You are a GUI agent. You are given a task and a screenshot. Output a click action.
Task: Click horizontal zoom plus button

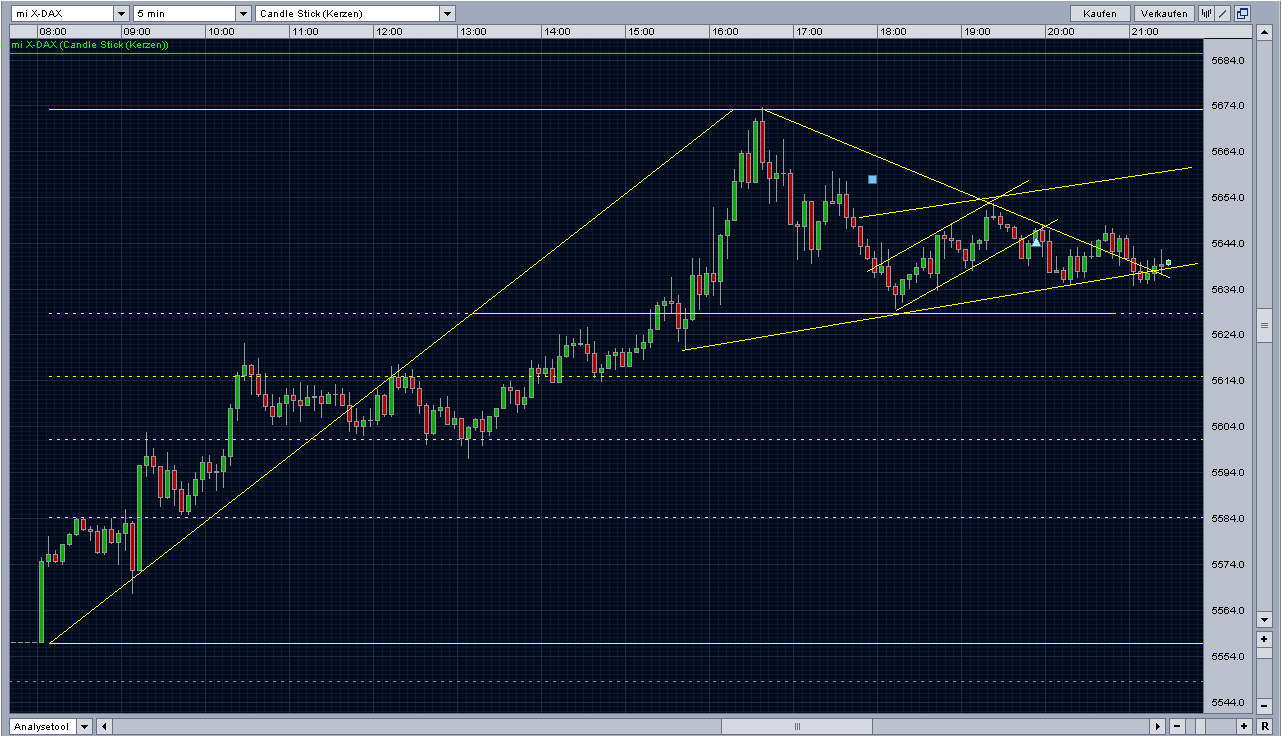[1244, 726]
